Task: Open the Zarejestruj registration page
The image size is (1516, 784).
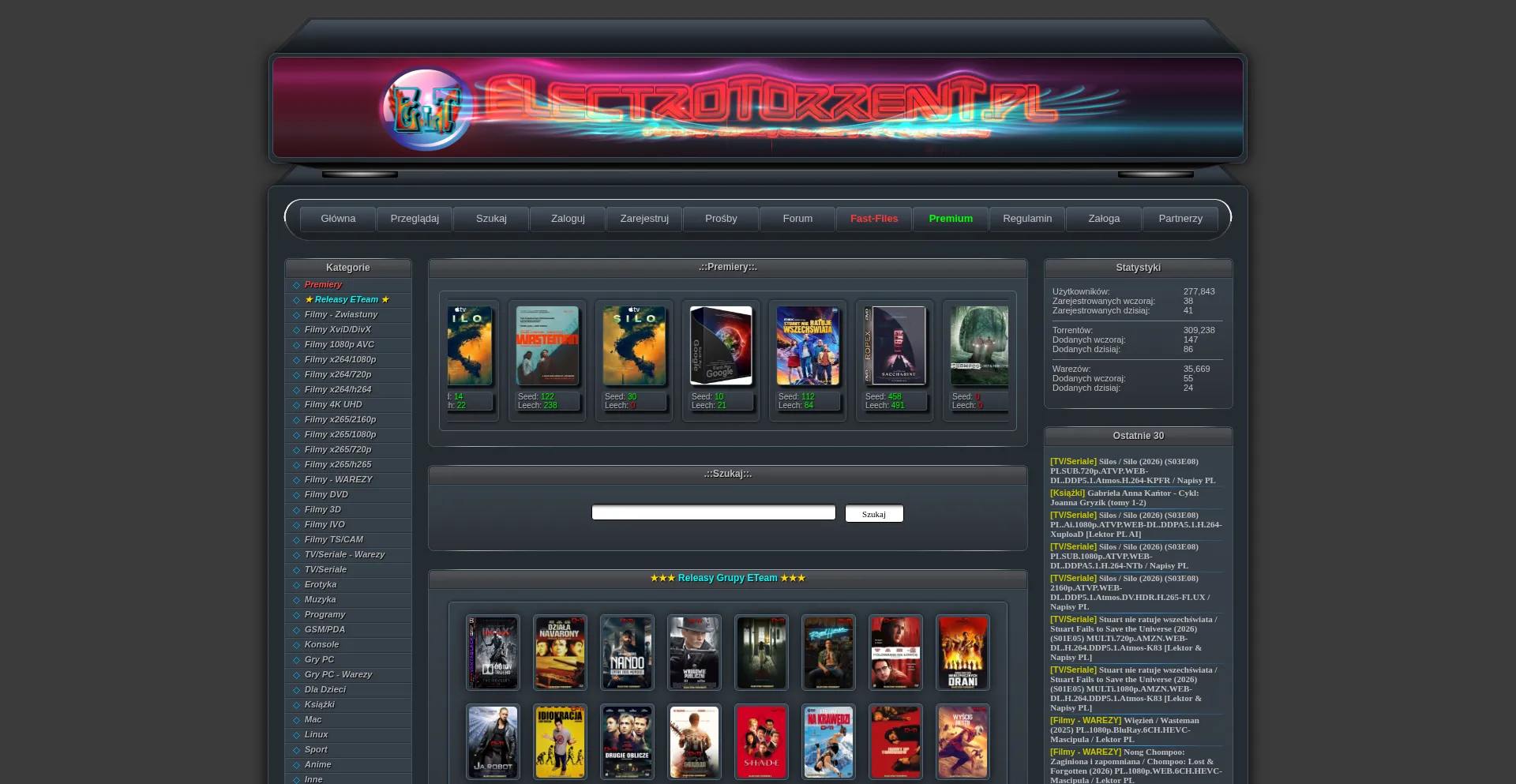Action: [644, 219]
